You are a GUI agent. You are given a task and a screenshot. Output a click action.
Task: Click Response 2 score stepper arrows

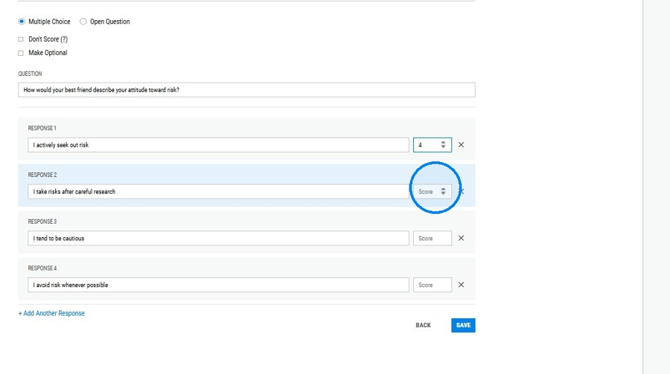point(443,191)
